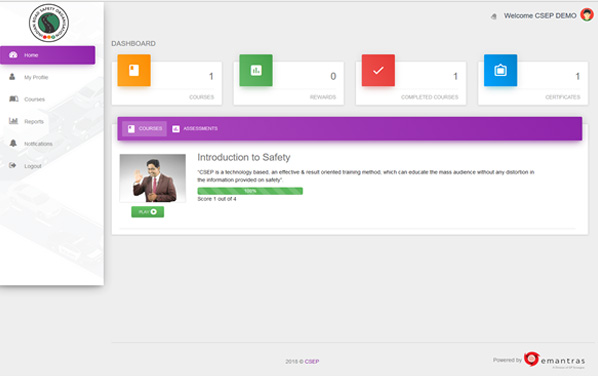
Task: Click the Home dashboard gauge icon
Action: [x=13, y=55]
